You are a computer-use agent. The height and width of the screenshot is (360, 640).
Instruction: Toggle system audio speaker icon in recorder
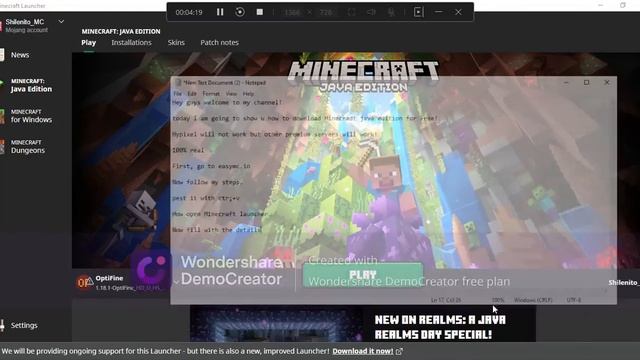(x=371, y=12)
